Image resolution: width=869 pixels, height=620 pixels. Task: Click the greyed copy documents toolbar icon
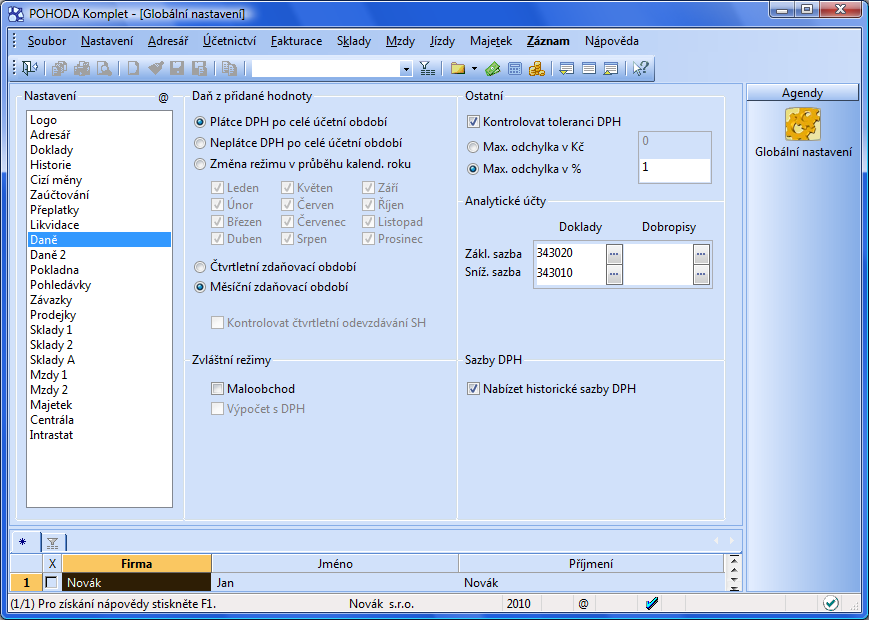coord(59,68)
